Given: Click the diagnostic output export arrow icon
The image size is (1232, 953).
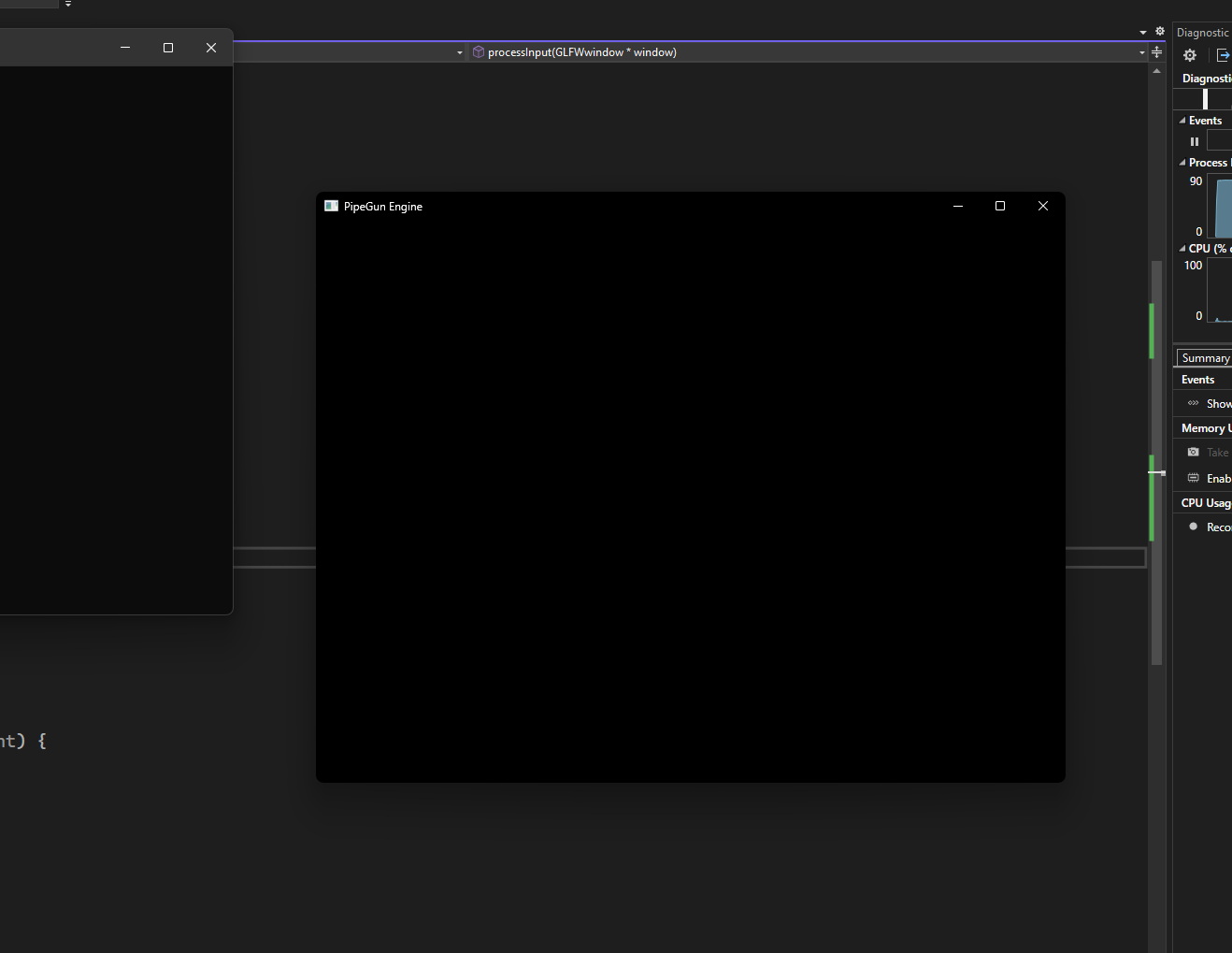Looking at the screenshot, I should (x=1223, y=55).
